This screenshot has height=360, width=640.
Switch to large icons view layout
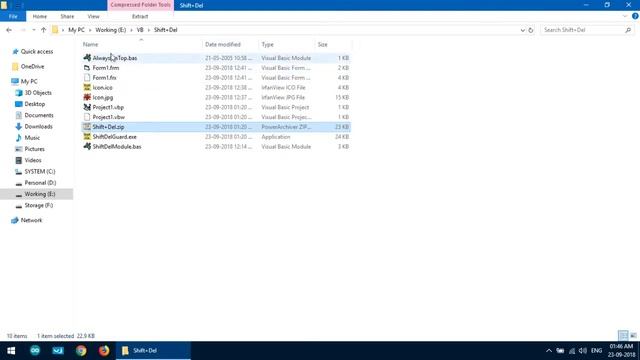coord(633,336)
